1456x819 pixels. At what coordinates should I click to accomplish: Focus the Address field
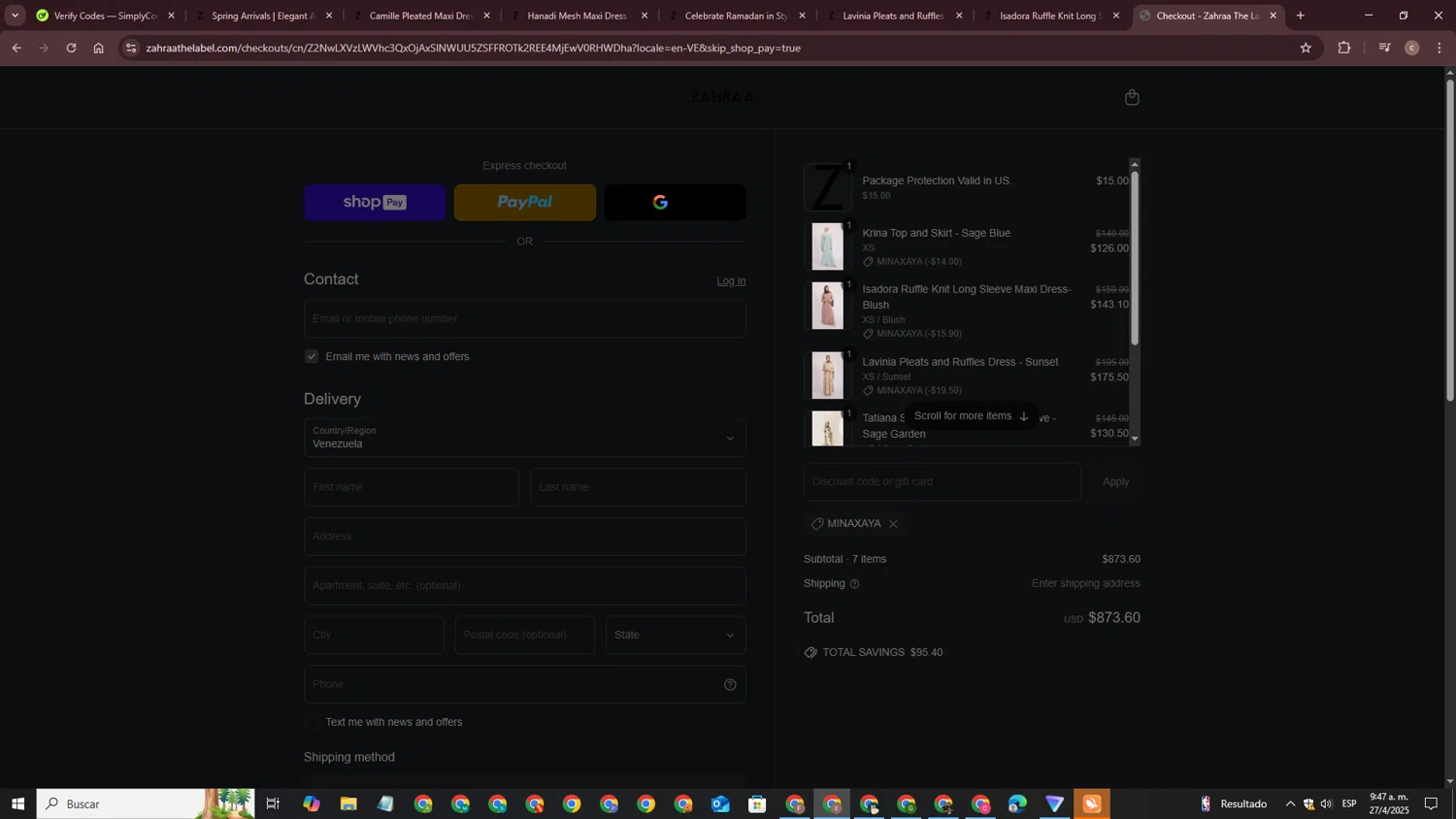pos(525,537)
